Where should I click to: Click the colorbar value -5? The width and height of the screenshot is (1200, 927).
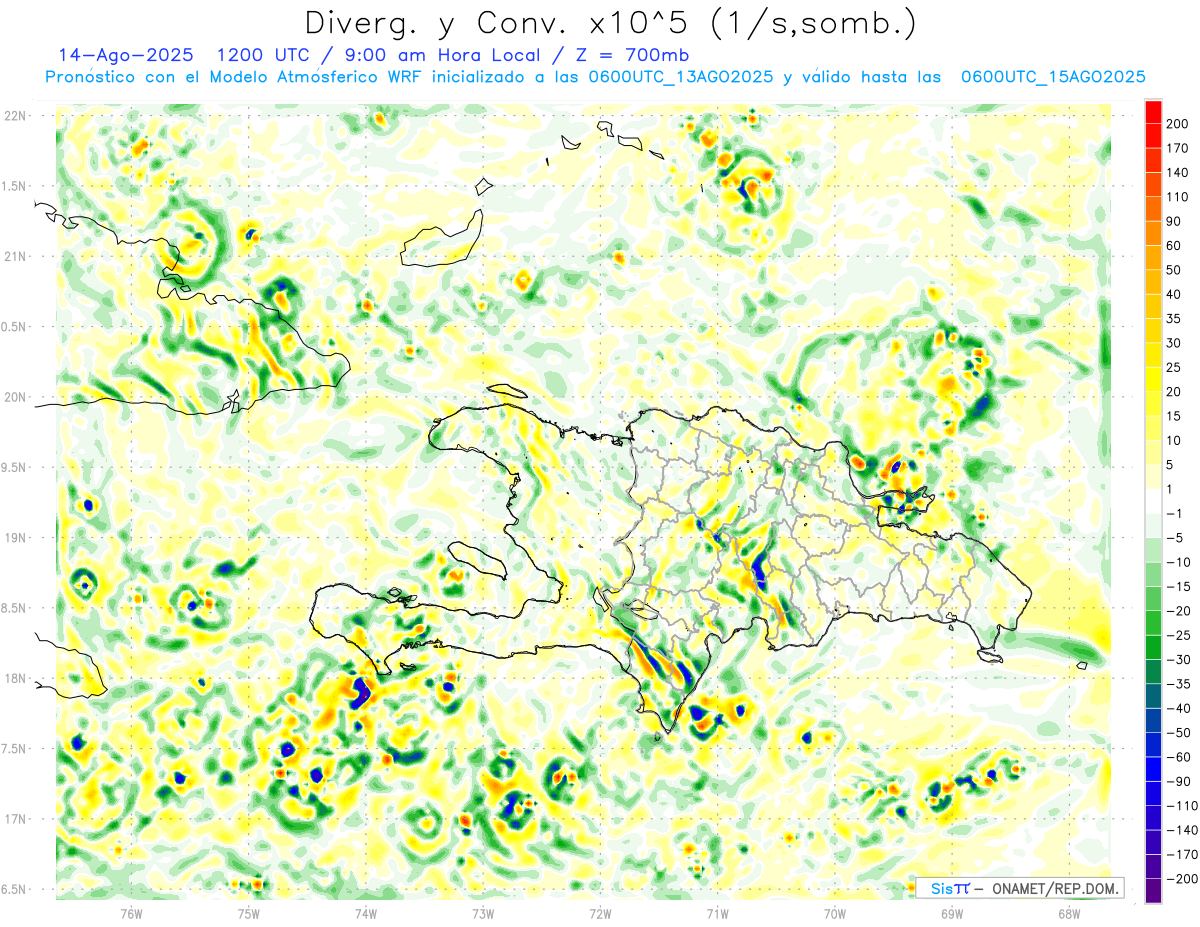tap(1175, 538)
